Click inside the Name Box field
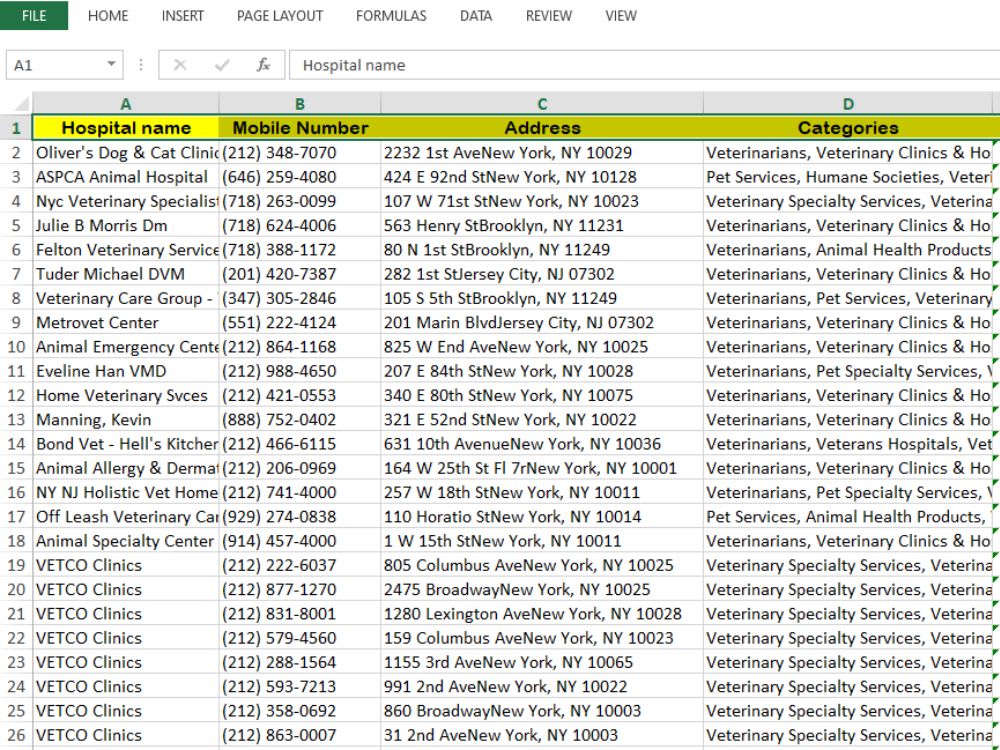The height and width of the screenshot is (750, 1000). (55, 64)
